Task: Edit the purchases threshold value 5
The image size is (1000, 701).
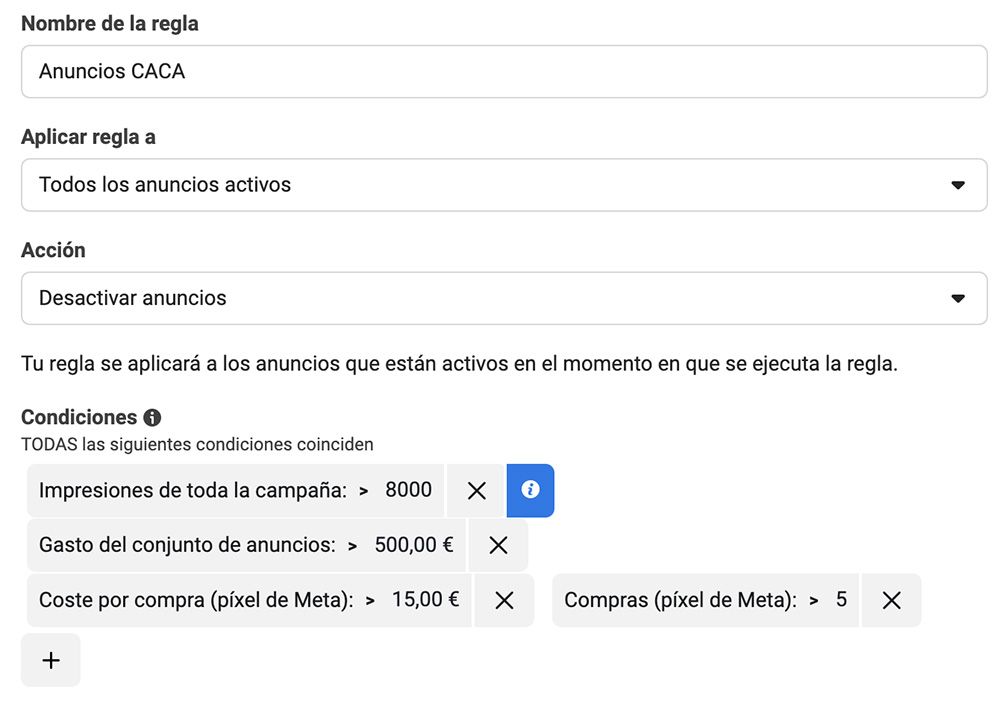Action: (x=842, y=600)
